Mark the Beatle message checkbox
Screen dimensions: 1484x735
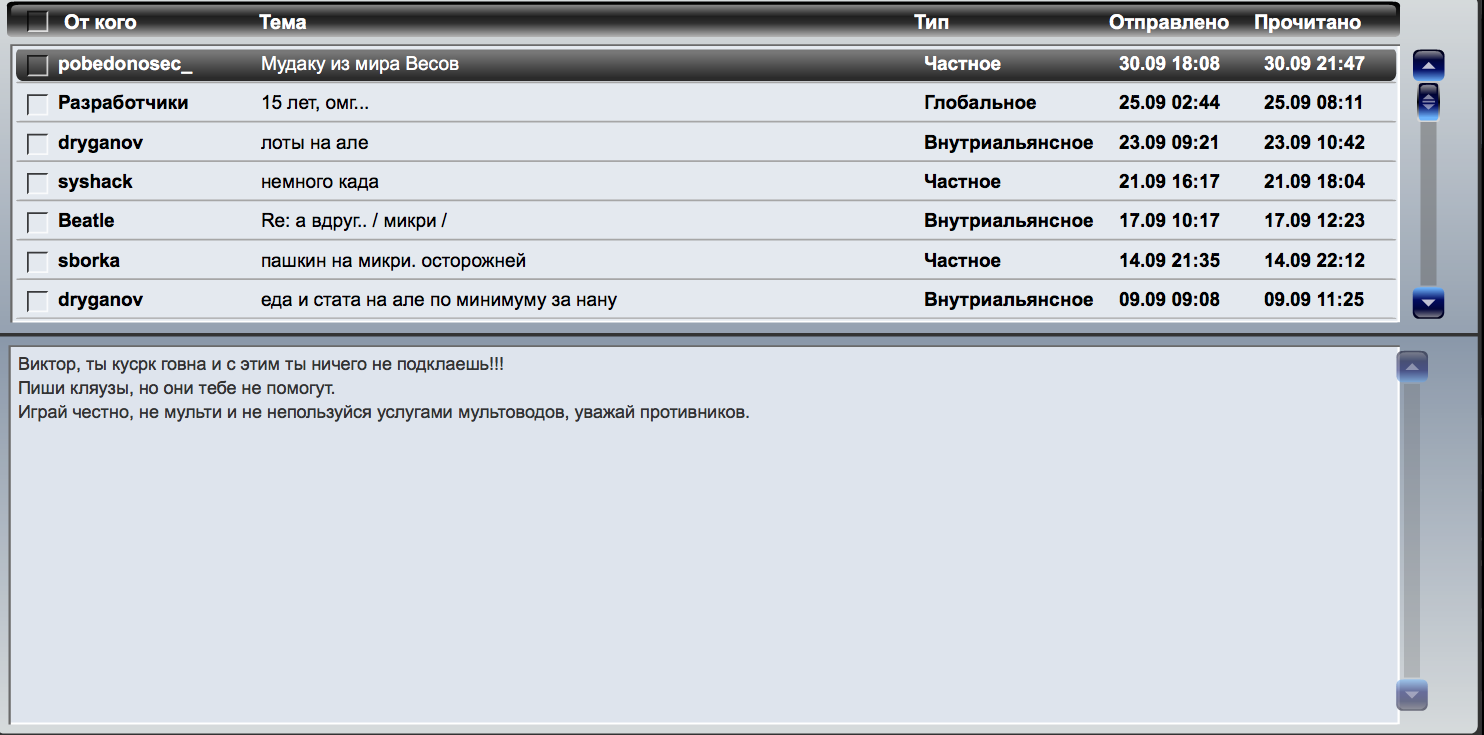(38, 222)
